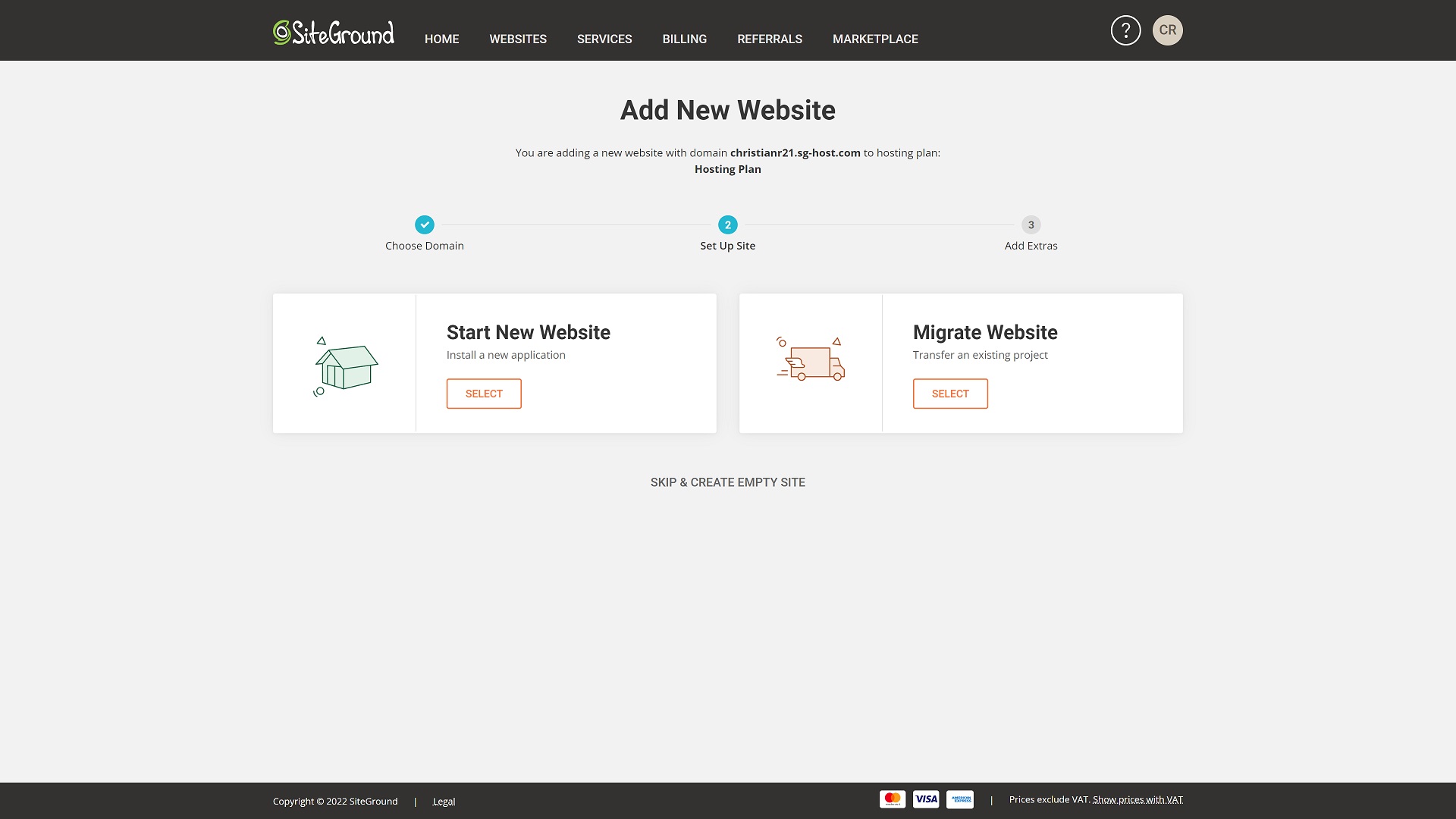Click the Start New Website house illustration
The height and width of the screenshot is (819, 1456).
[346, 366]
